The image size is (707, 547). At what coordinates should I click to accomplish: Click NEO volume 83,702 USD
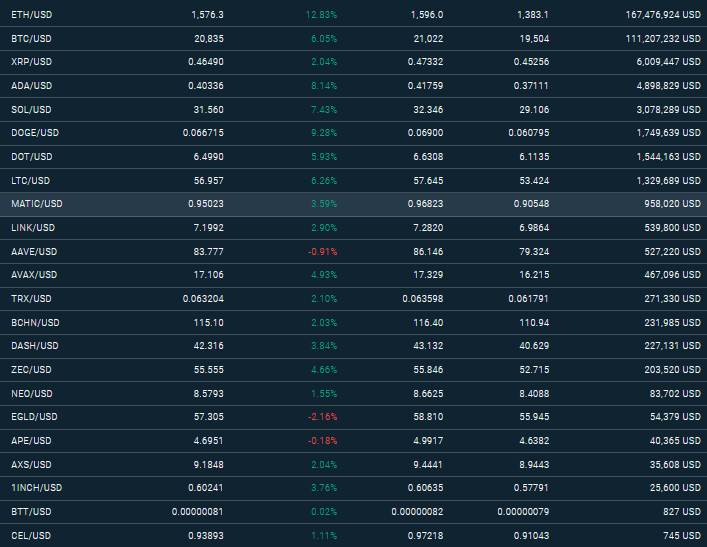coord(675,394)
